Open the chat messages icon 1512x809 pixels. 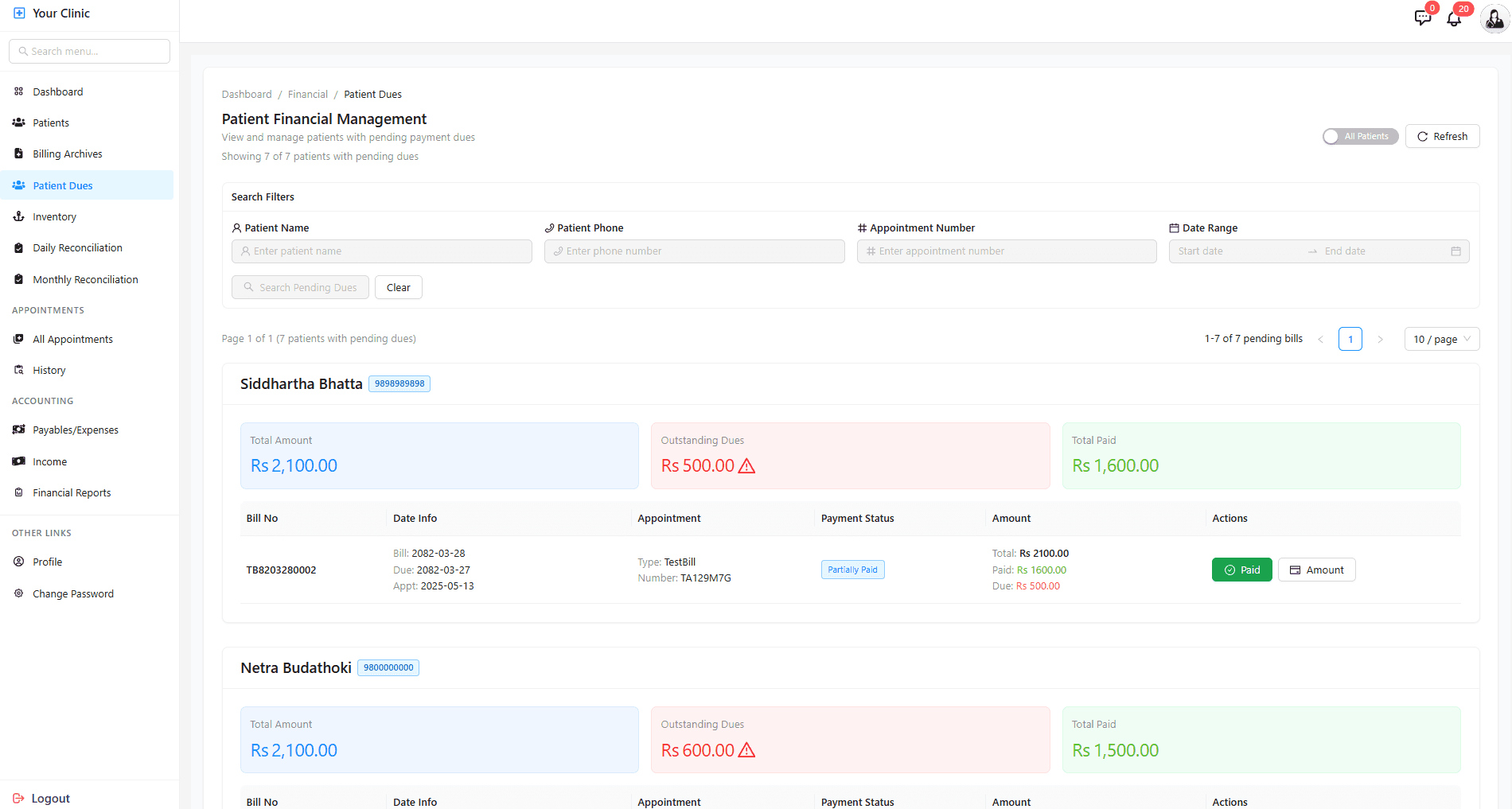pos(1423,17)
